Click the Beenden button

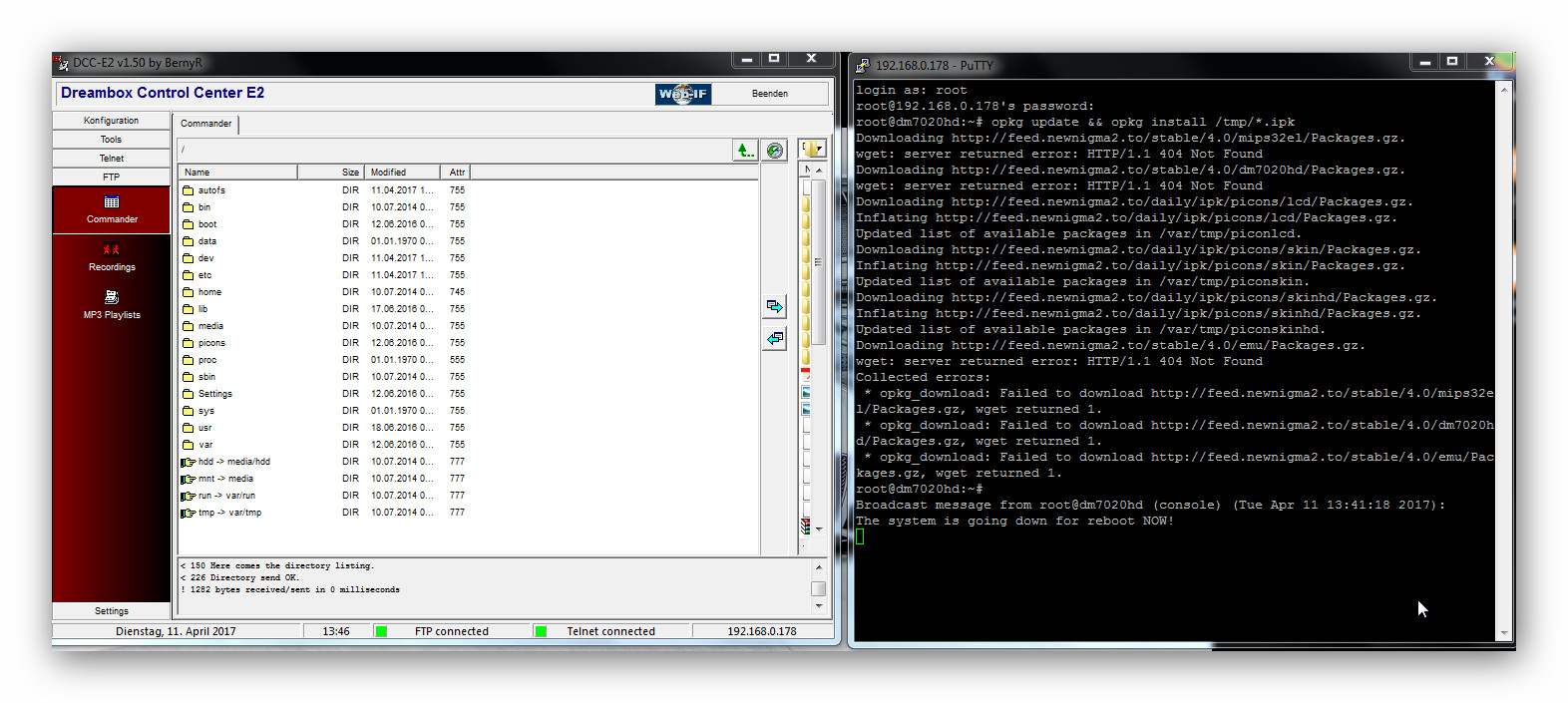click(769, 94)
